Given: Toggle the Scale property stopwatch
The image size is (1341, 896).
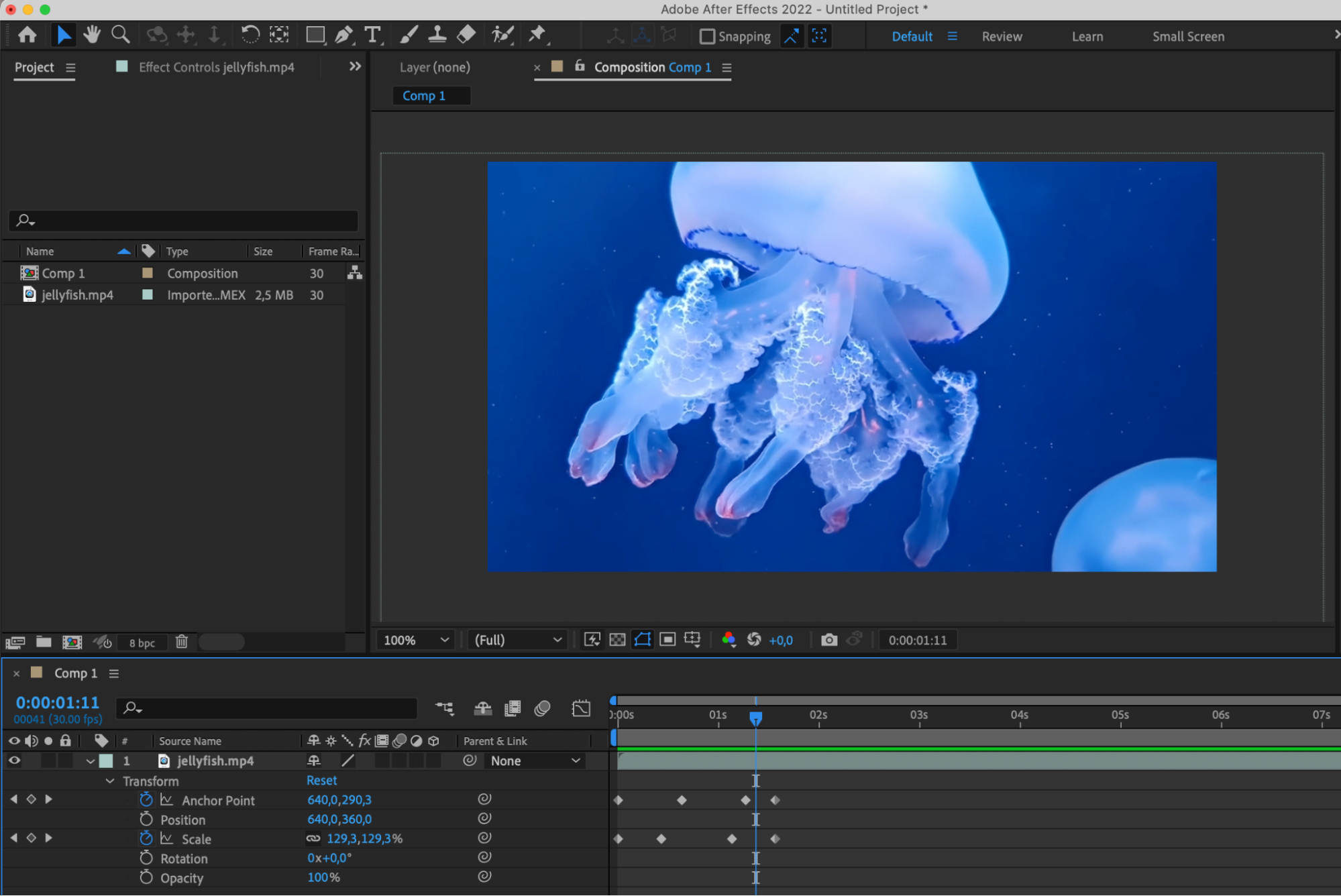Looking at the screenshot, I should [146, 838].
